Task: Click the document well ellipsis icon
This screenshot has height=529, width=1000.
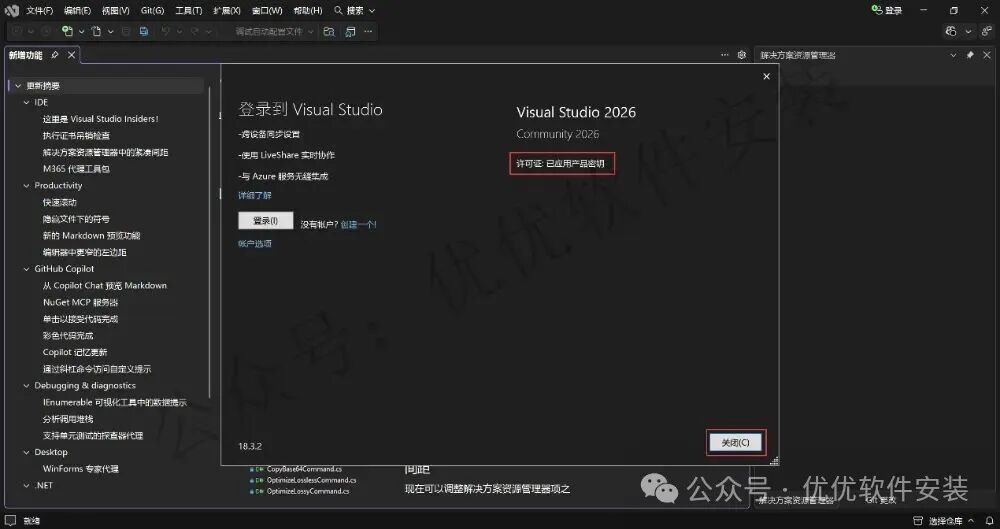Action: (724, 56)
